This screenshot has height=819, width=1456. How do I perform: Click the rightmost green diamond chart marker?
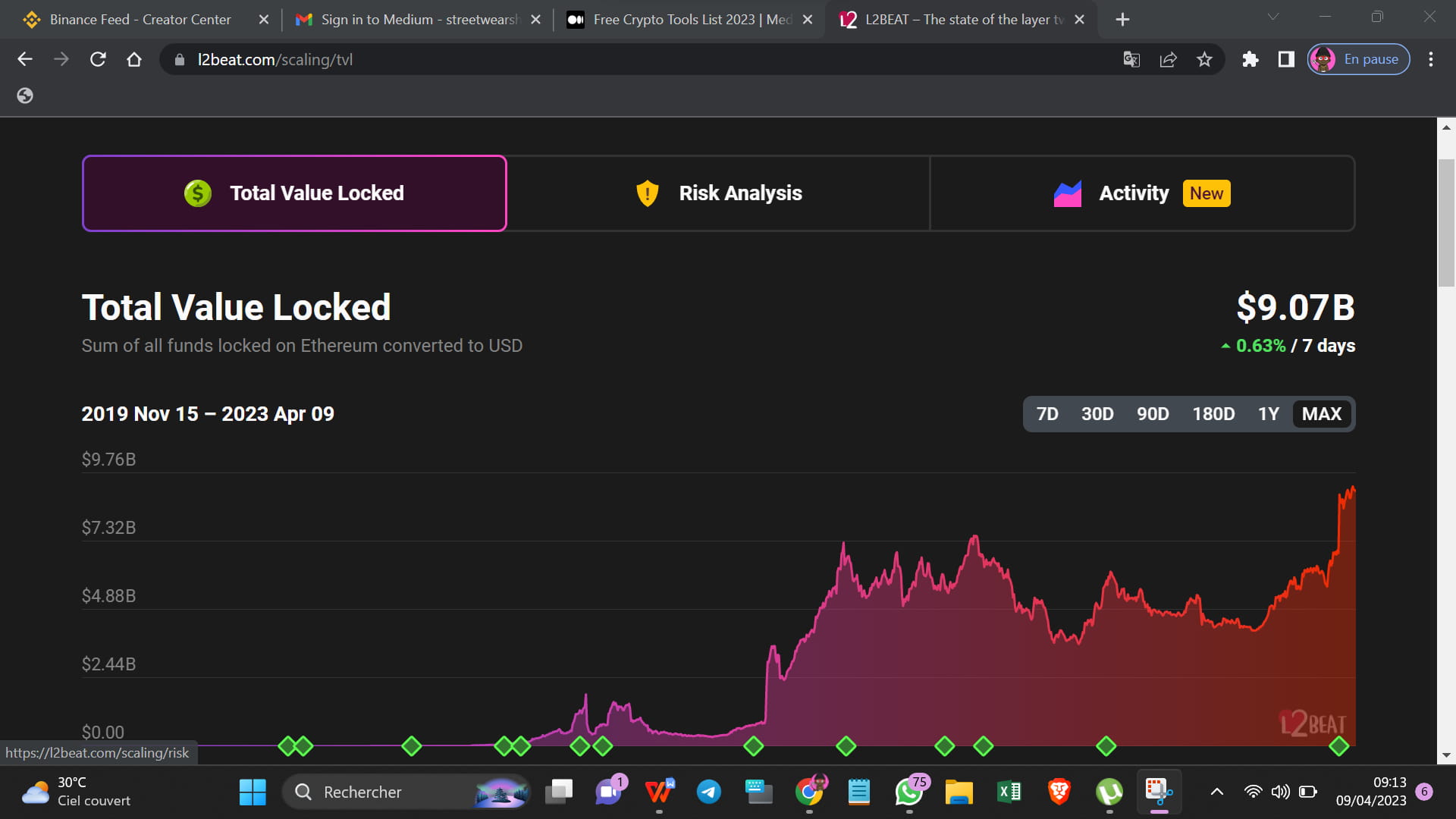[x=1338, y=746]
